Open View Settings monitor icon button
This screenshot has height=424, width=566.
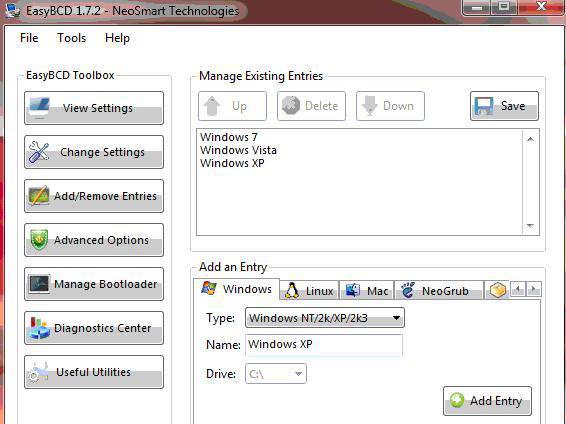[39, 108]
